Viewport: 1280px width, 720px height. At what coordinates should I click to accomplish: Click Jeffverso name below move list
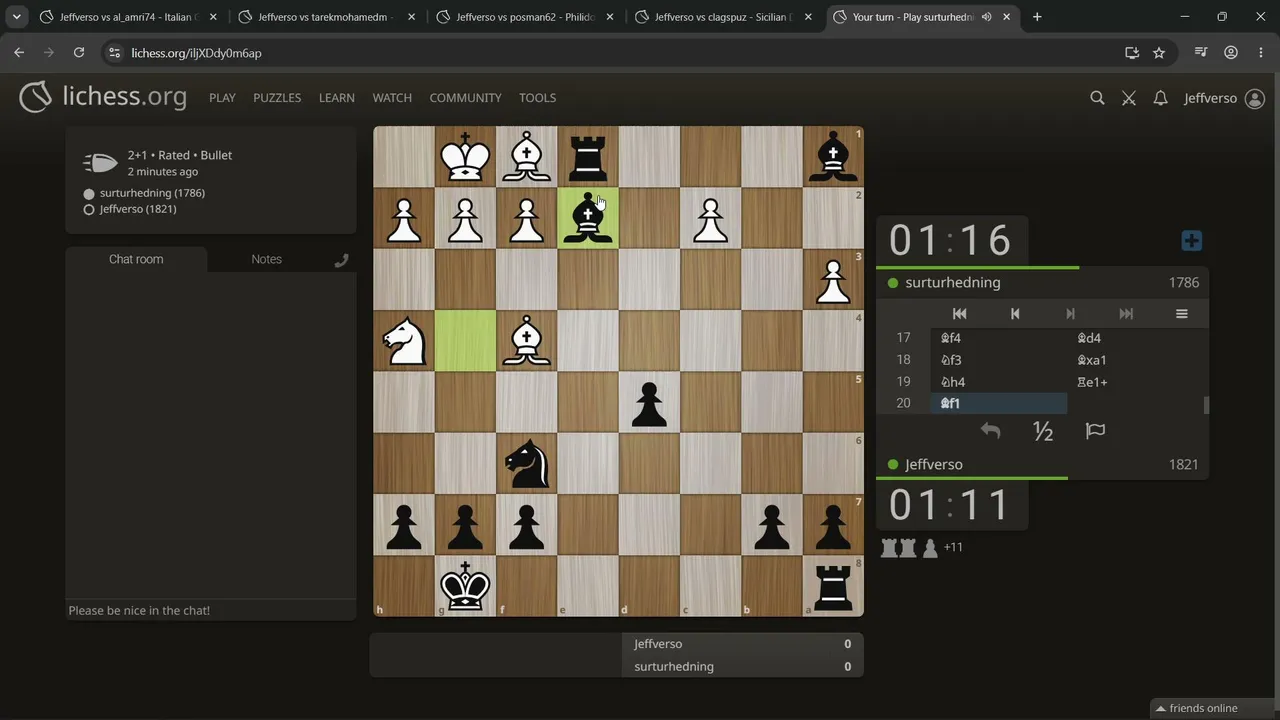click(934, 465)
